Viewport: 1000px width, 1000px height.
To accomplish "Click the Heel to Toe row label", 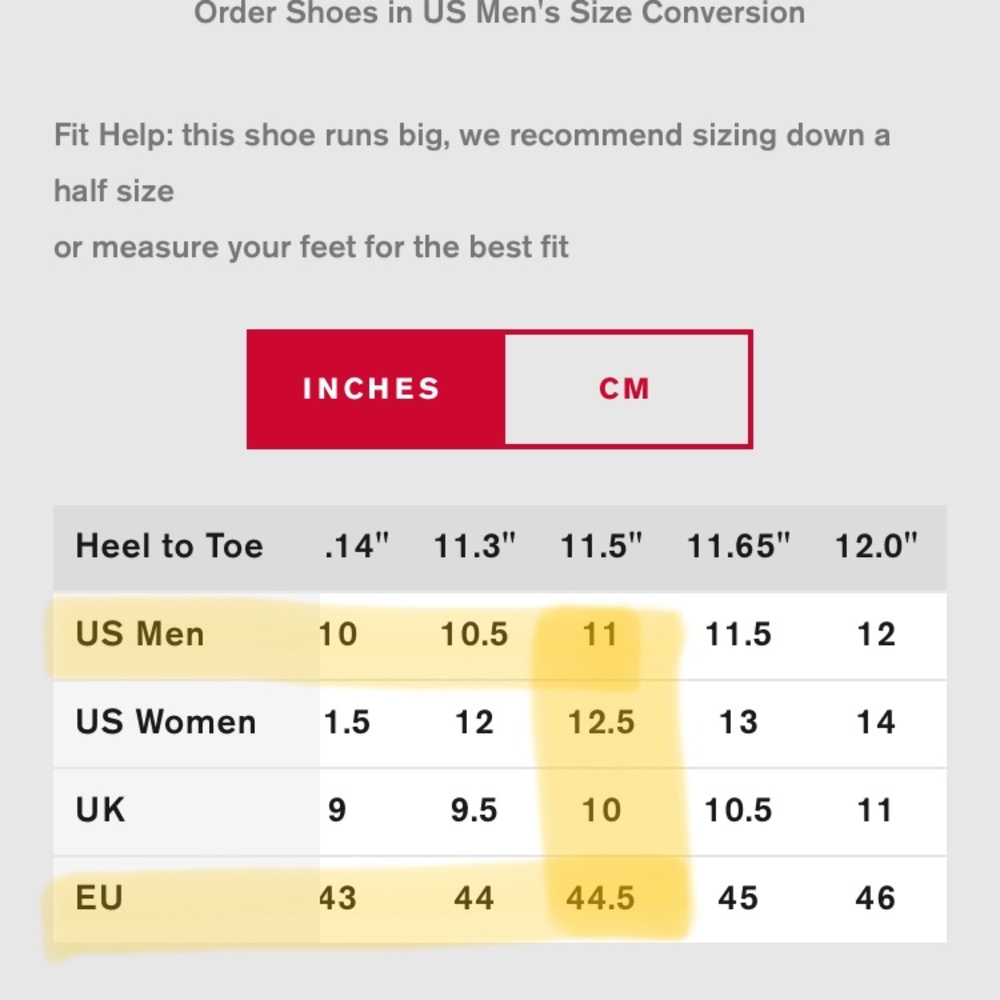I will coord(169,547).
